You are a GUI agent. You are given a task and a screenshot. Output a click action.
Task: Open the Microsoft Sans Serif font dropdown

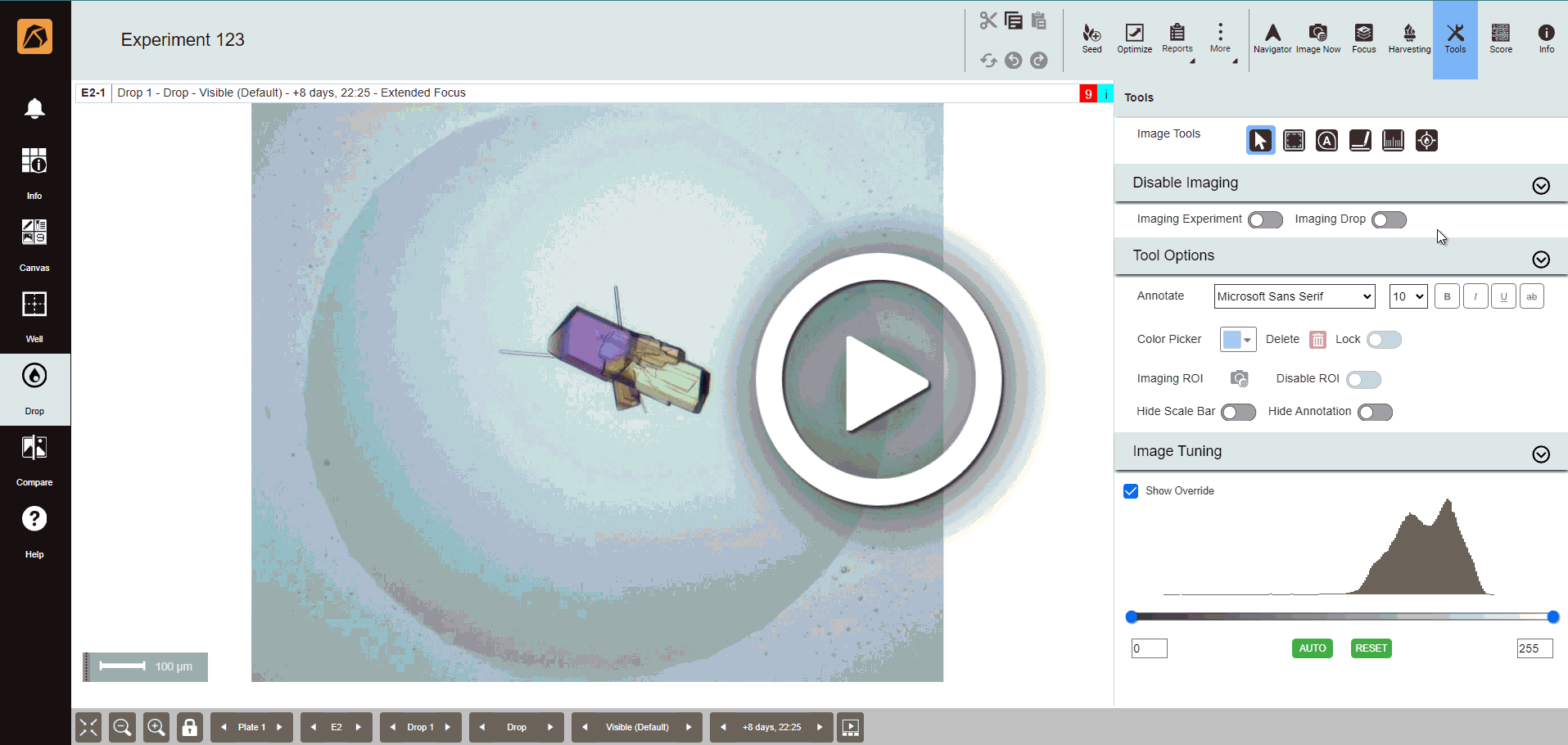[1294, 296]
